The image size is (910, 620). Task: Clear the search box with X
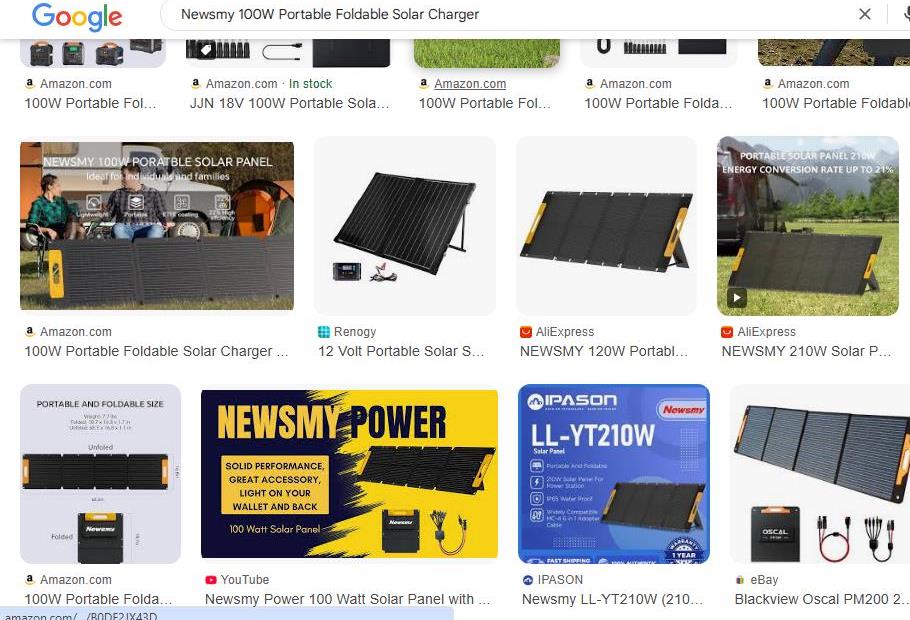(x=865, y=14)
